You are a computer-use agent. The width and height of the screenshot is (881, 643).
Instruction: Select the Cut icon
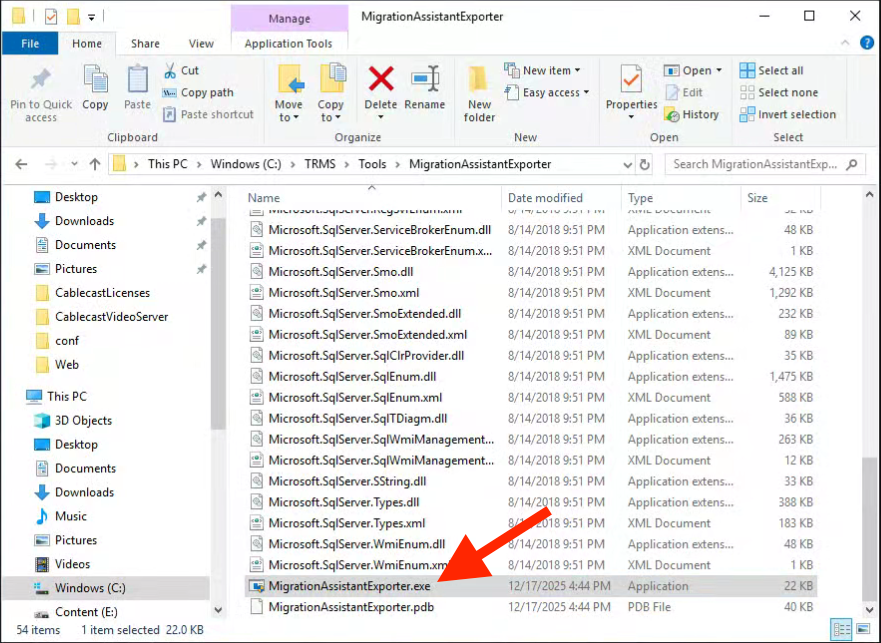click(170, 70)
